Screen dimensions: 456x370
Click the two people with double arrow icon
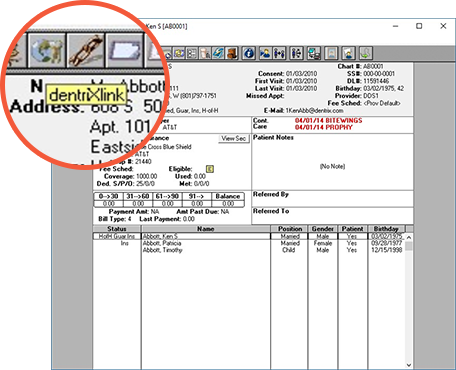(x=296, y=53)
